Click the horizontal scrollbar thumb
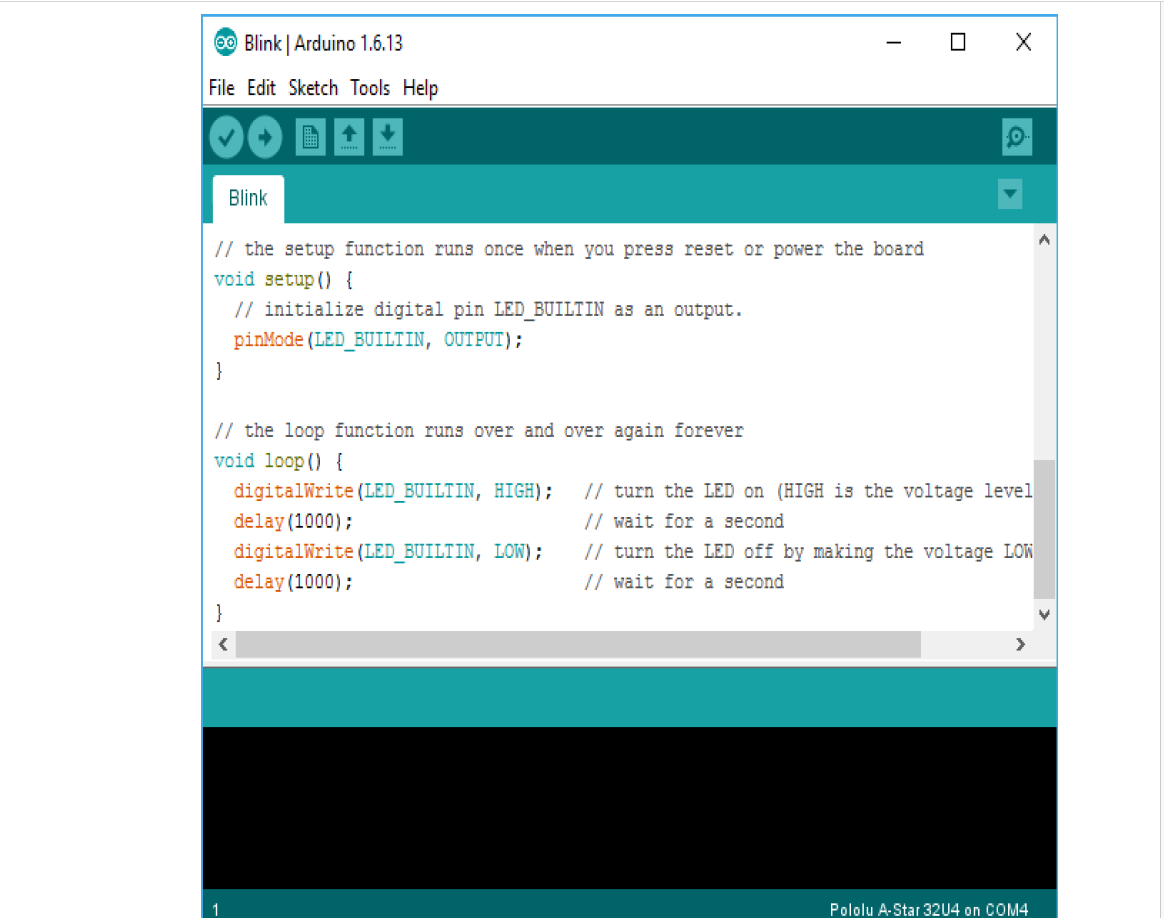 click(x=578, y=644)
